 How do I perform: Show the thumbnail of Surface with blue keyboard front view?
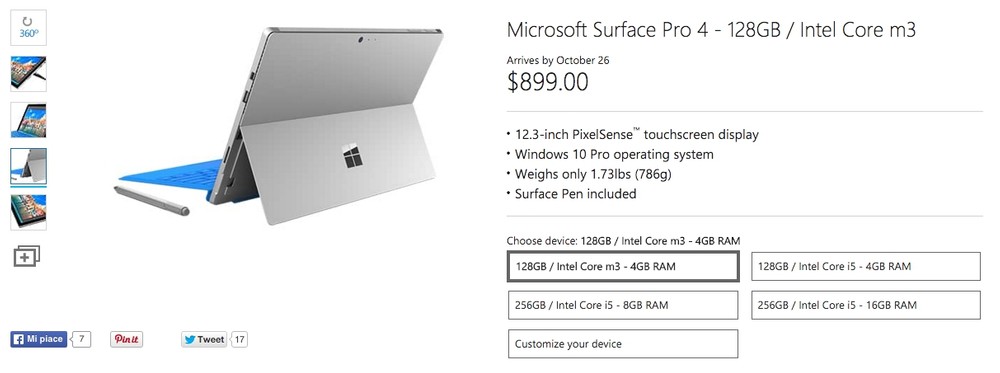(29, 120)
